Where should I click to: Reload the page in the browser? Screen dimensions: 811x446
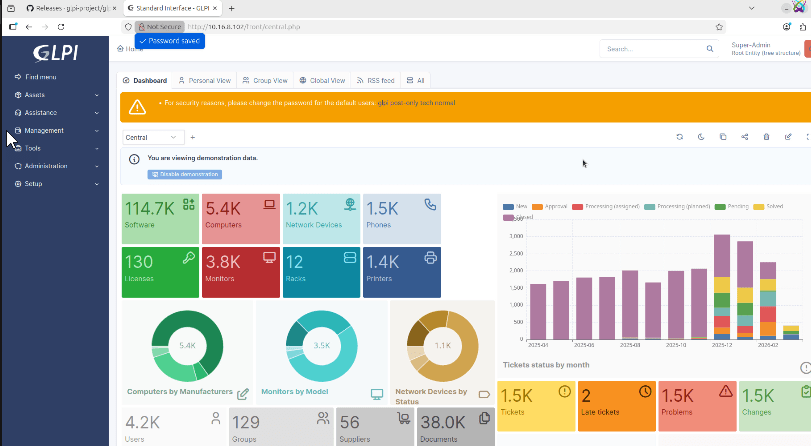(x=62, y=26)
